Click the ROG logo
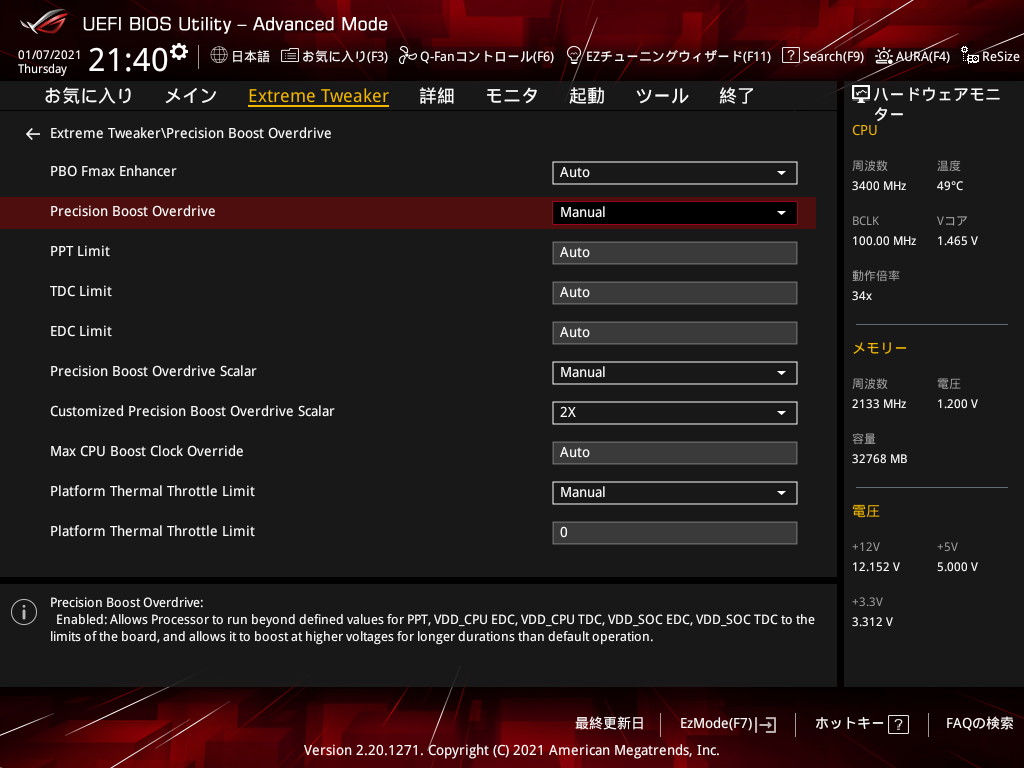1024x768 pixels. coord(44,22)
